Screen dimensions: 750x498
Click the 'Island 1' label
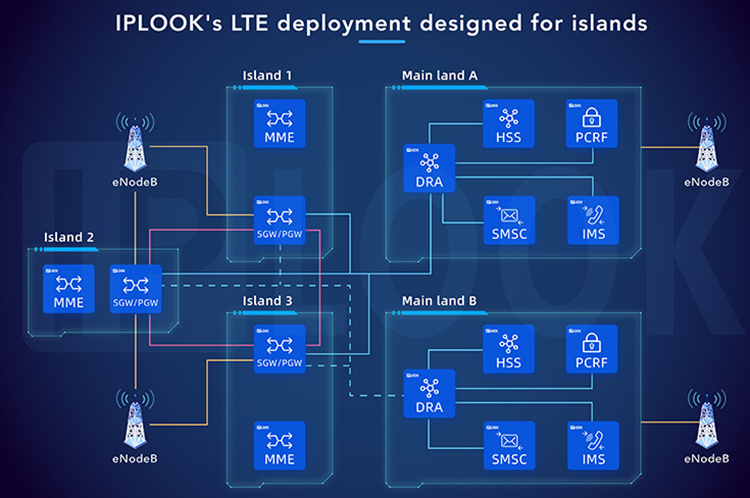tap(267, 76)
